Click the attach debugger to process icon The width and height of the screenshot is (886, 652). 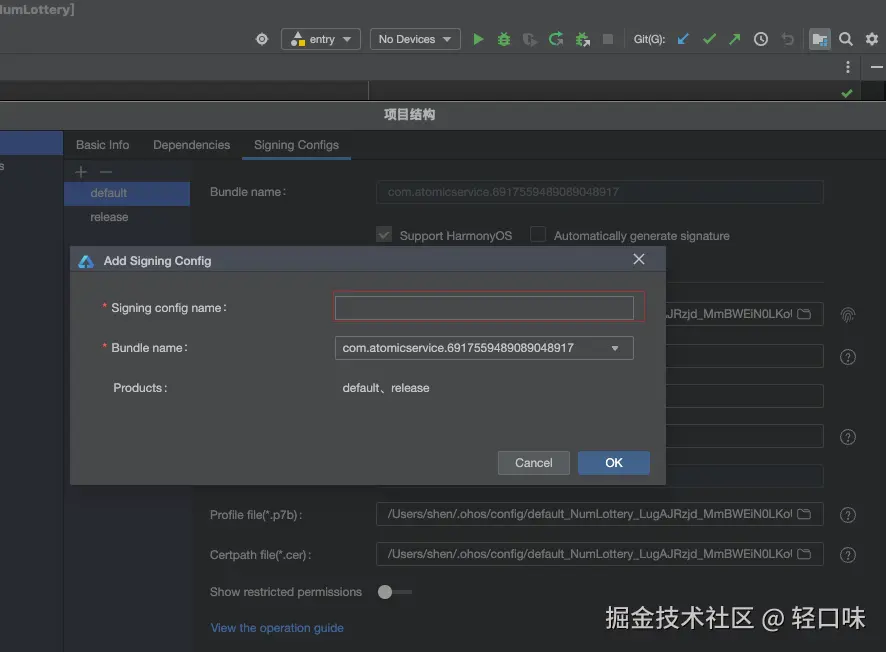(x=583, y=39)
